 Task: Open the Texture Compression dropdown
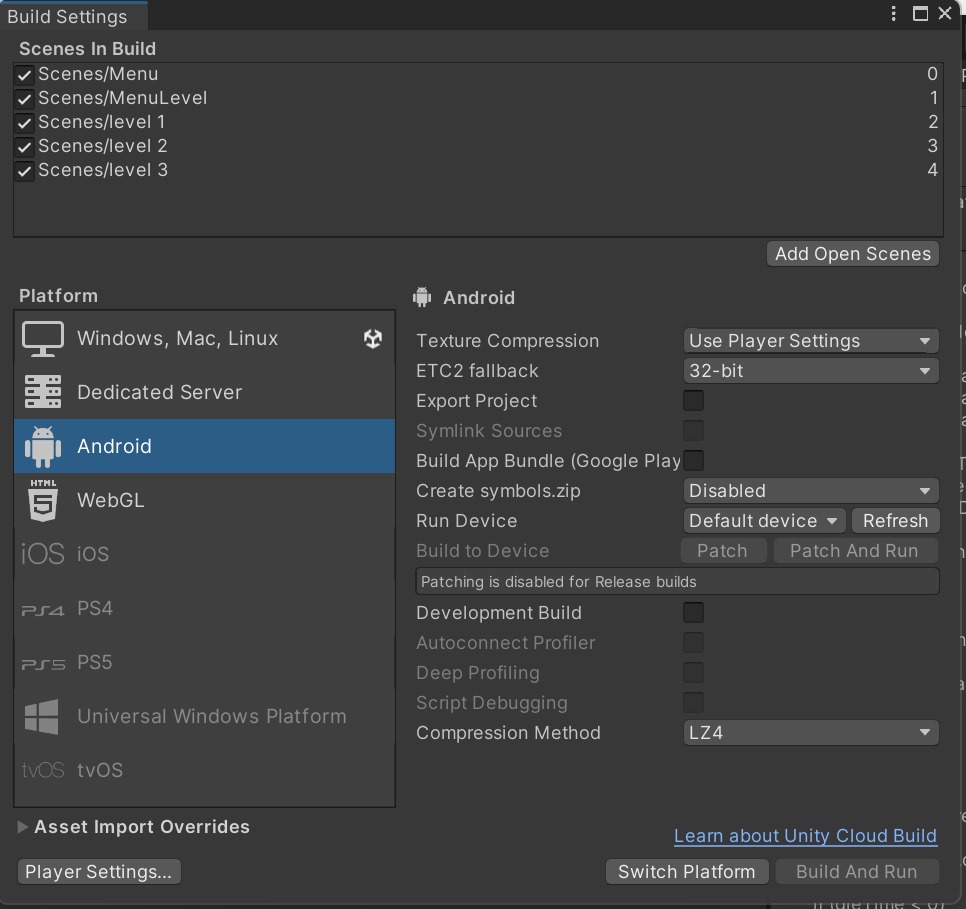(810, 341)
